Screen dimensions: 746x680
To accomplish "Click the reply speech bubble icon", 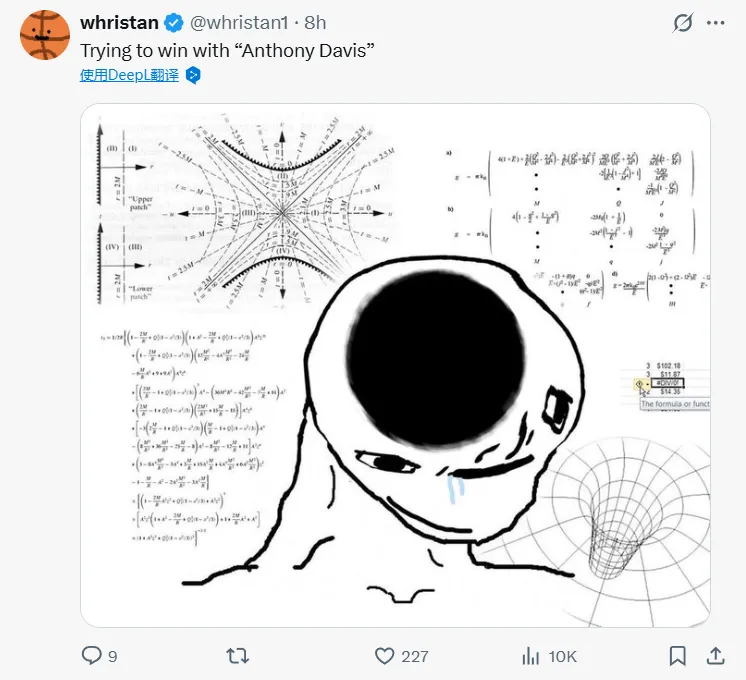I will click(91, 656).
